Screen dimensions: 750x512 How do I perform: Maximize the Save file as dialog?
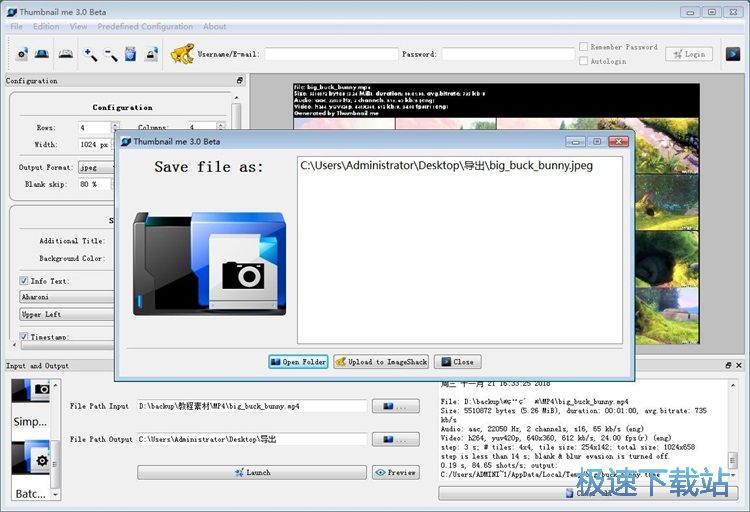coord(597,142)
